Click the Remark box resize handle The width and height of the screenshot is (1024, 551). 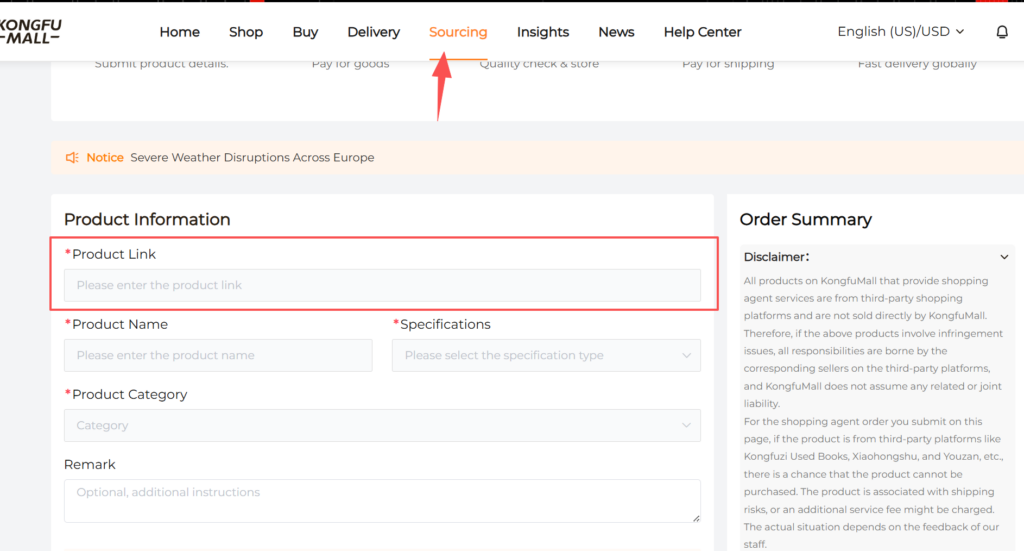coord(695,517)
